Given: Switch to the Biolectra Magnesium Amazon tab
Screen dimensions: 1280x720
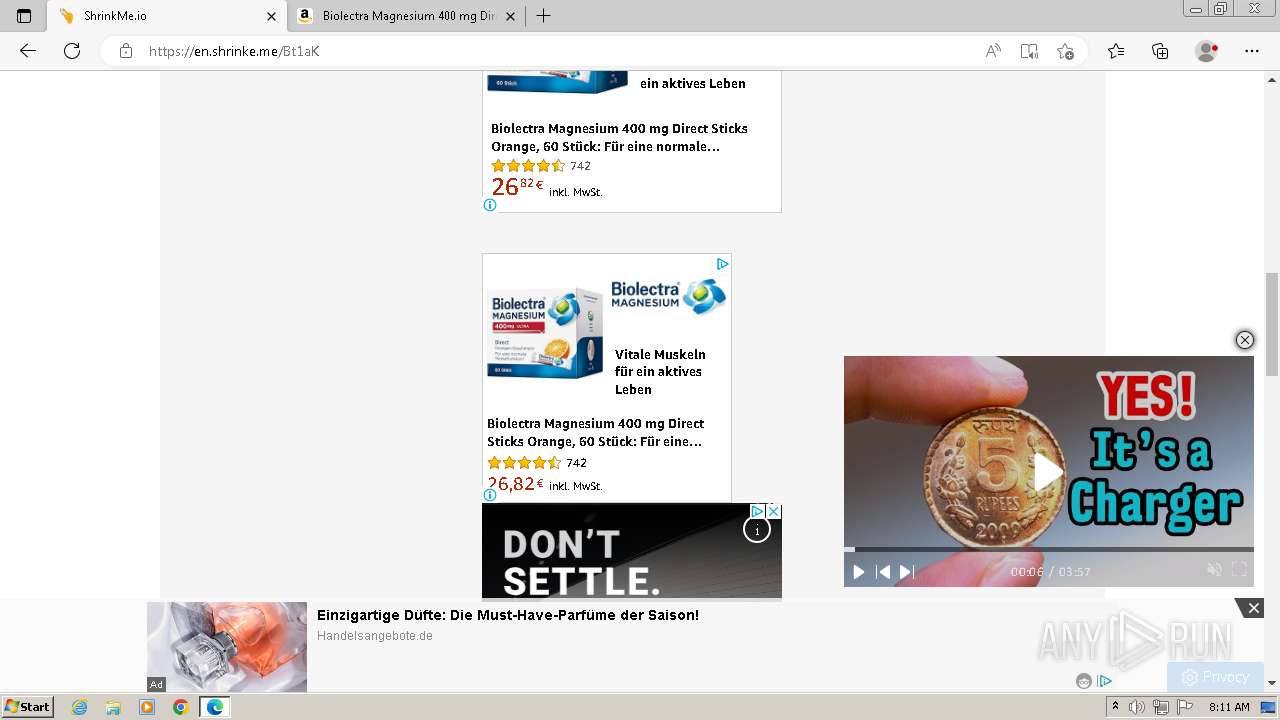Looking at the screenshot, I should (408, 16).
